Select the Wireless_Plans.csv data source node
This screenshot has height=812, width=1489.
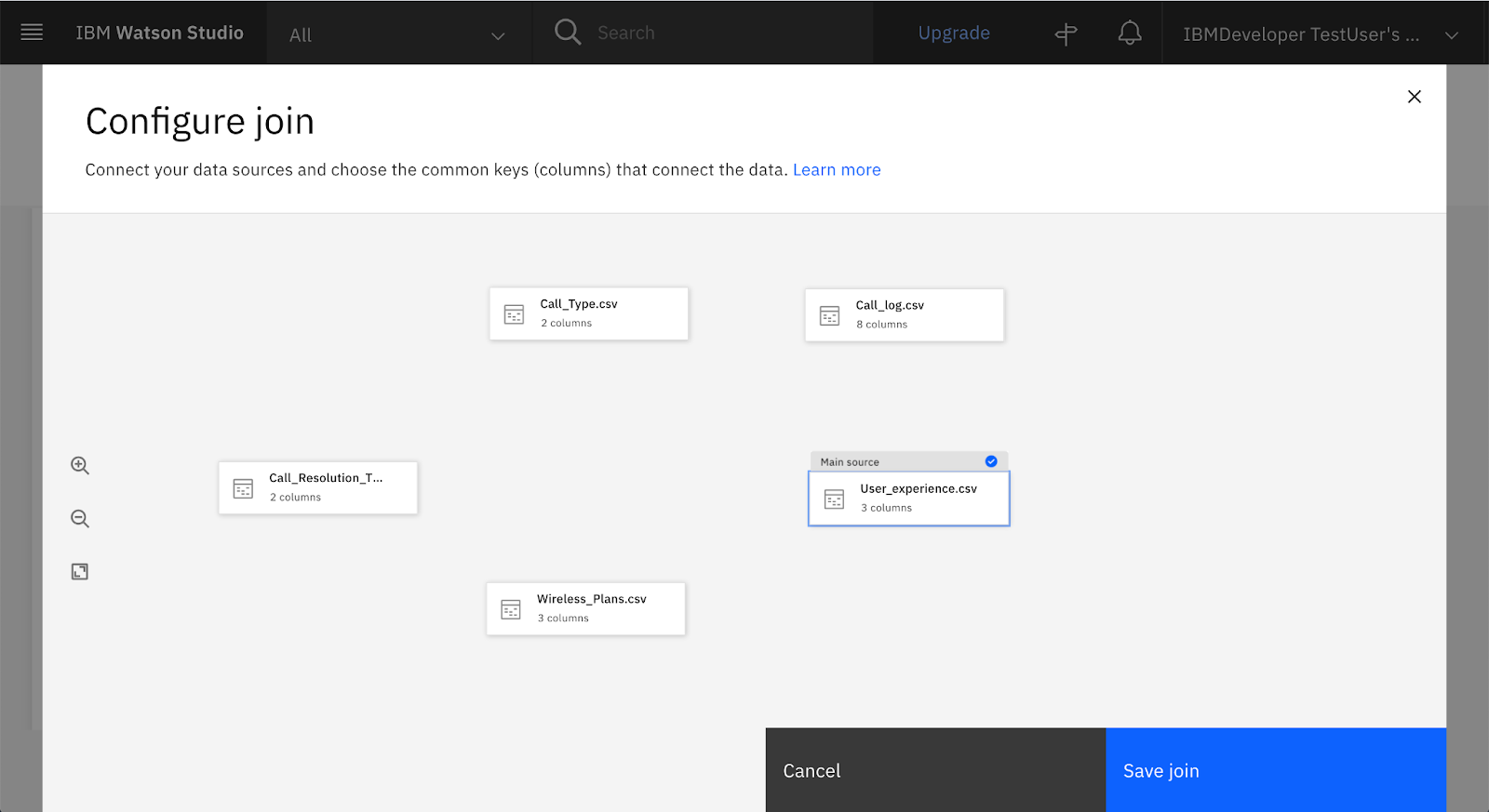click(585, 608)
